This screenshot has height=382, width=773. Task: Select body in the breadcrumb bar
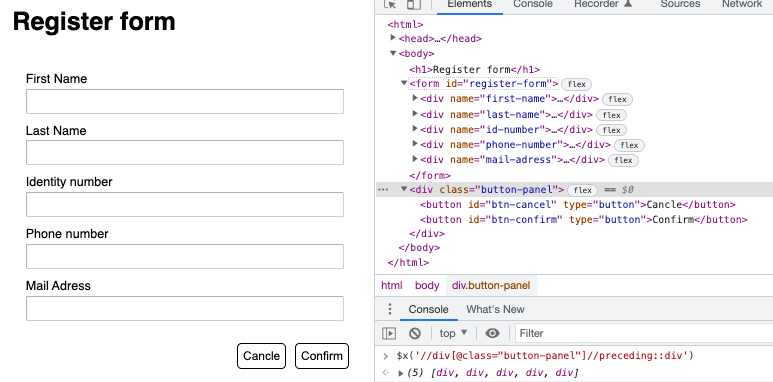pos(427,285)
